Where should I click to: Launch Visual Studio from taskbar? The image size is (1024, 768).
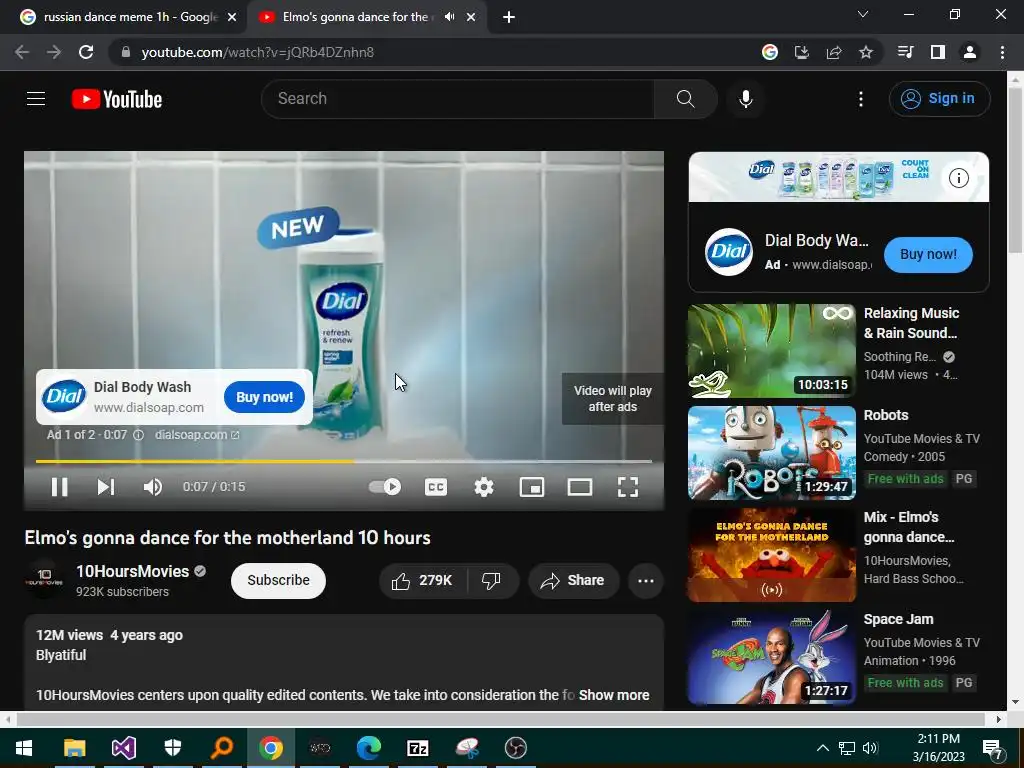pos(123,748)
